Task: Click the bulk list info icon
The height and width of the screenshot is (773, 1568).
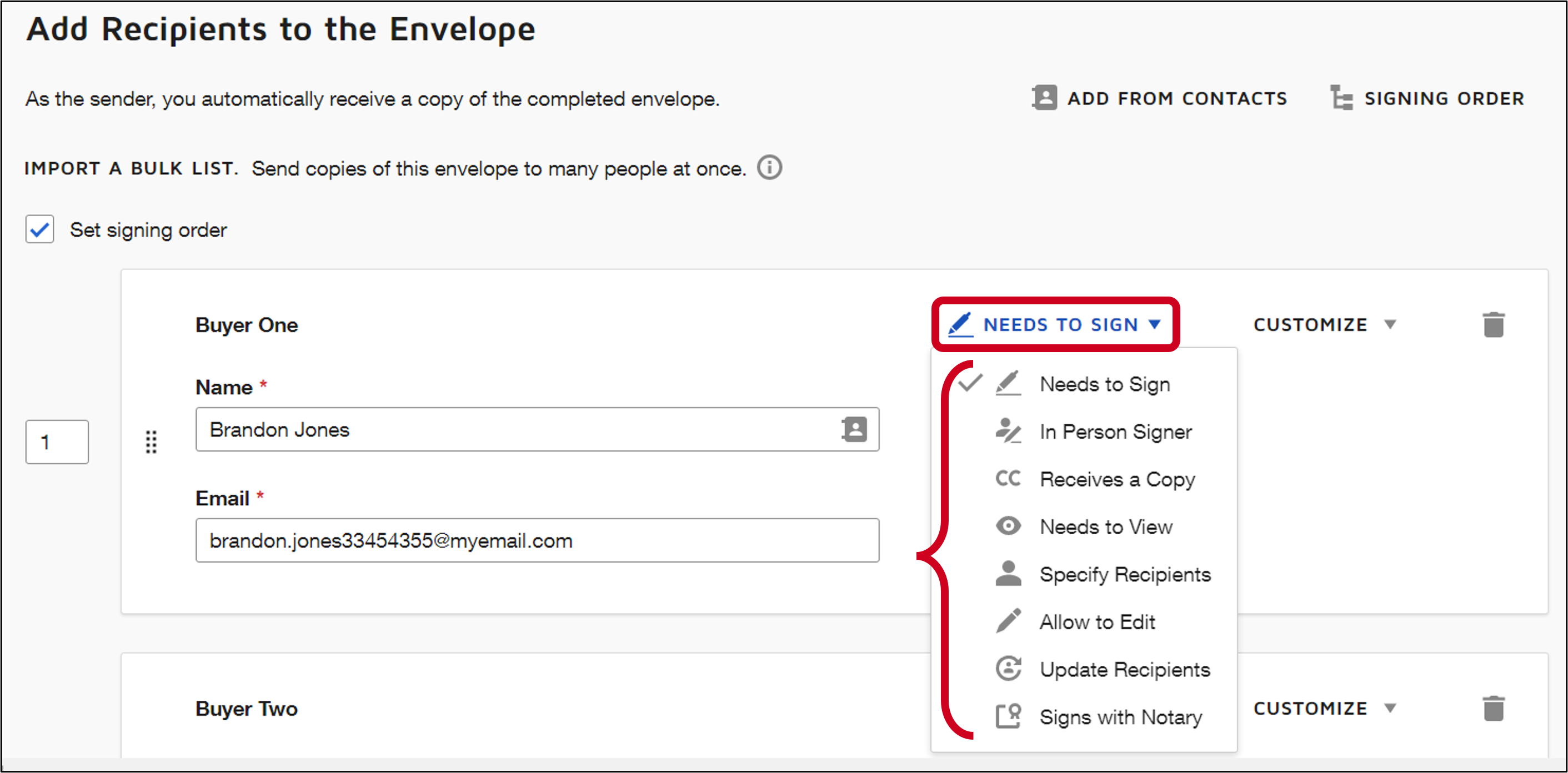Action: [769, 167]
